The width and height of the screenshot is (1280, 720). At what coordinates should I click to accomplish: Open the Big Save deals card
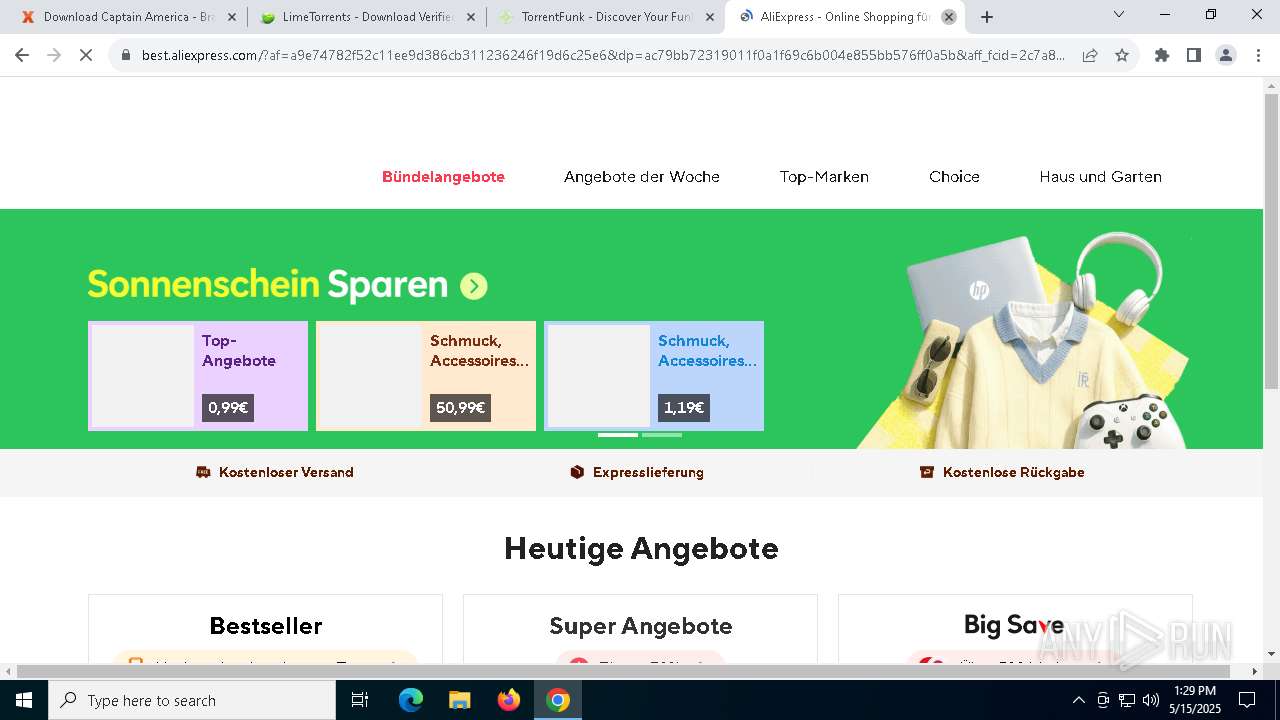tap(1015, 628)
